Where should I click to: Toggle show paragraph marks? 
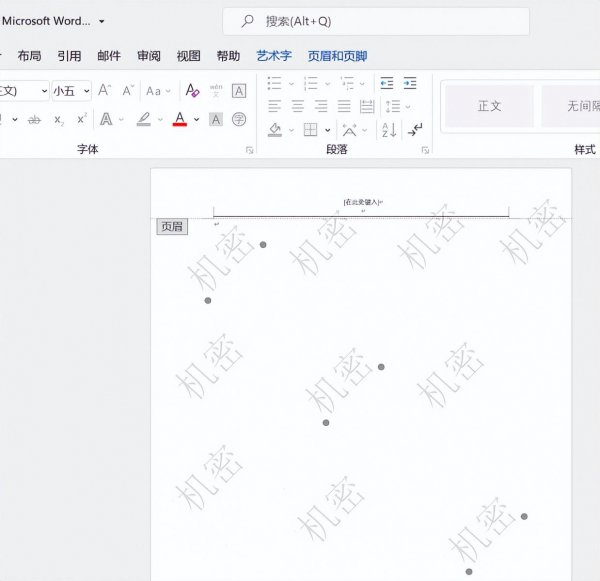point(415,130)
